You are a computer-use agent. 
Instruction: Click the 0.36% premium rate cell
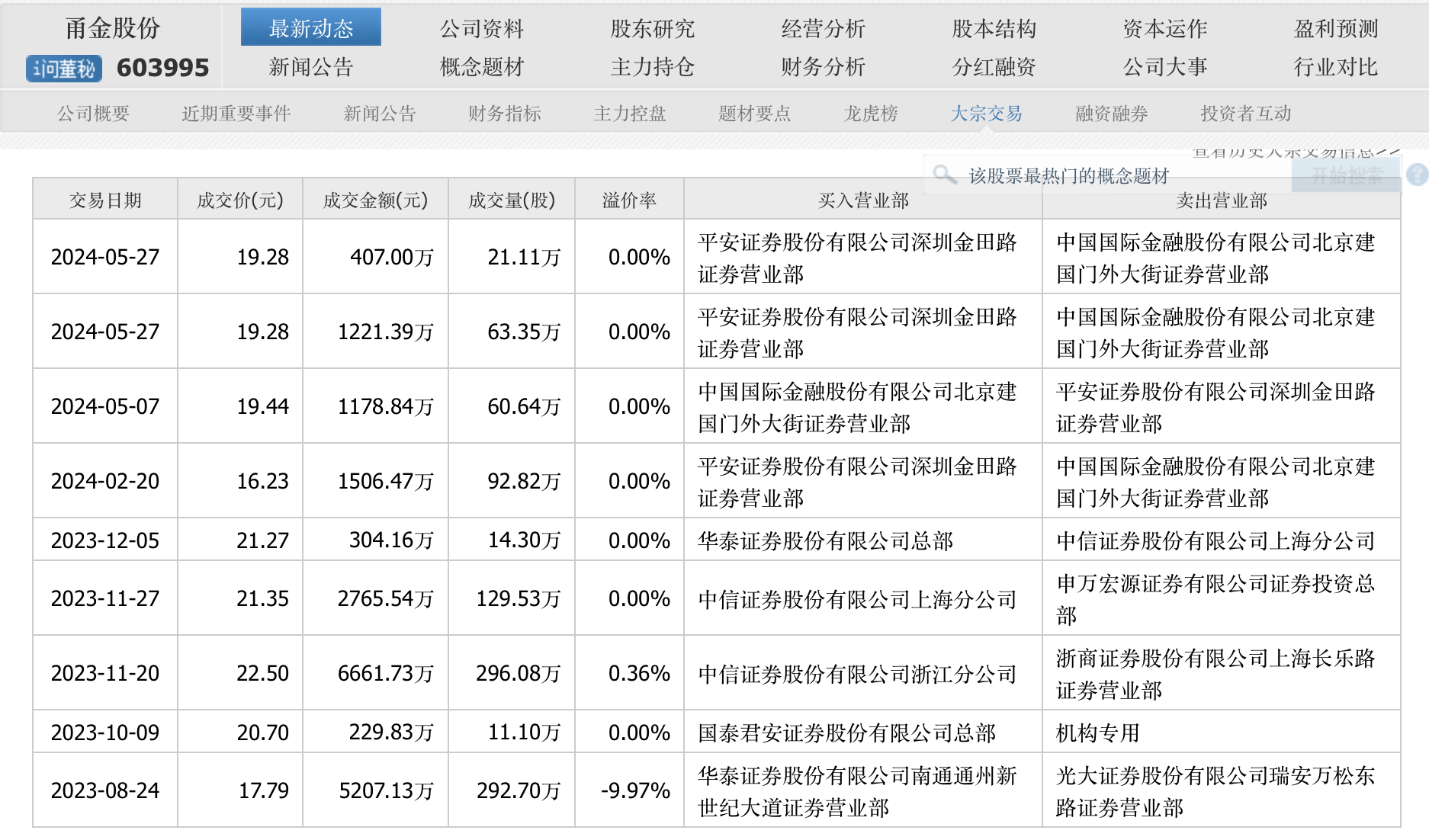(629, 673)
